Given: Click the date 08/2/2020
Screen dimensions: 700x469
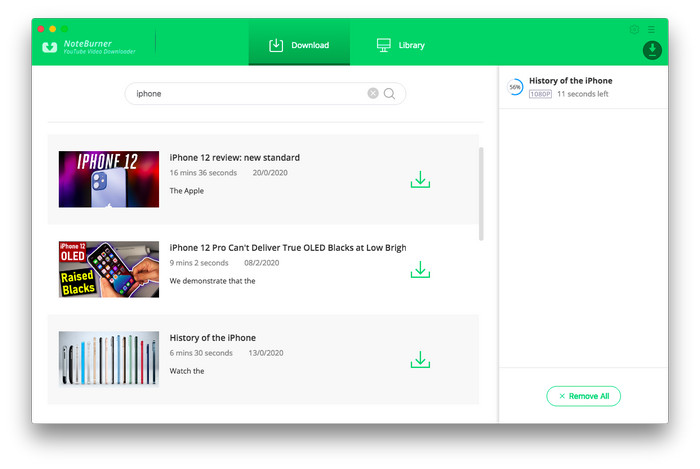Looking at the screenshot, I should coord(262,263).
